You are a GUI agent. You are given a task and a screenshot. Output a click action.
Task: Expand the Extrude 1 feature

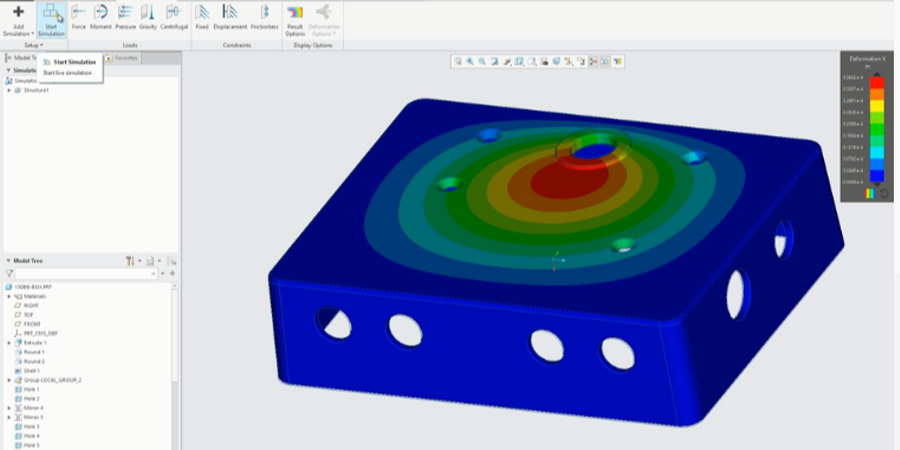pos(9,343)
